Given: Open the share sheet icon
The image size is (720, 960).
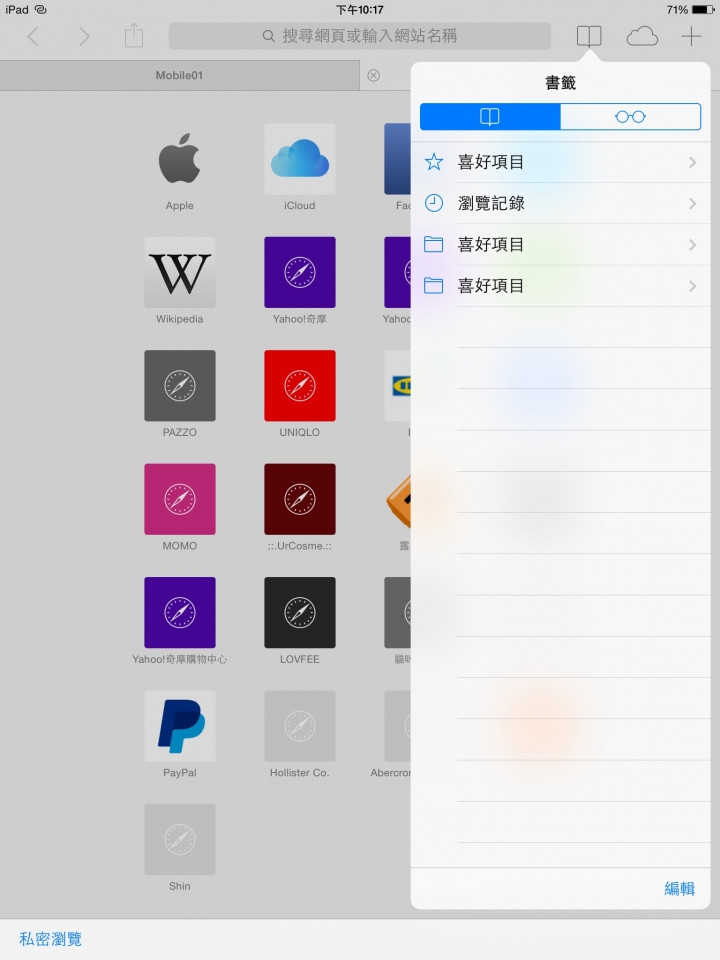Looking at the screenshot, I should point(134,36).
